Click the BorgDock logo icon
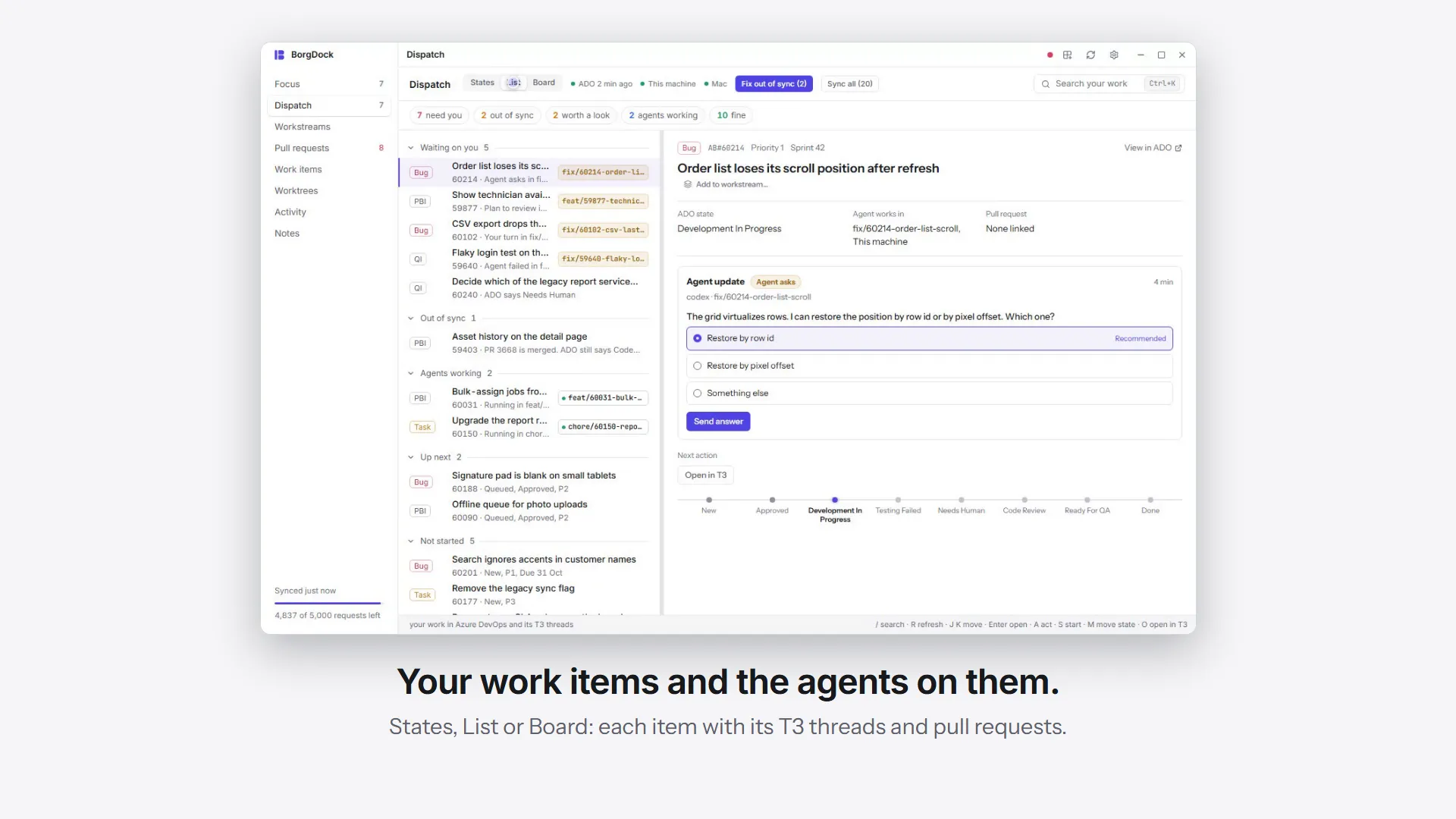 point(279,55)
